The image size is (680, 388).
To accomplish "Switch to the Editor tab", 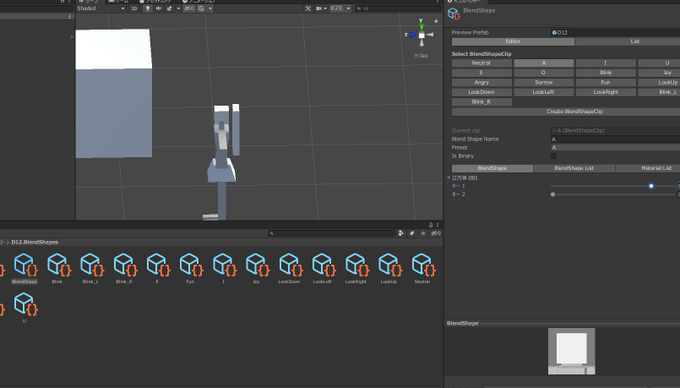I will pyautogui.click(x=513, y=42).
